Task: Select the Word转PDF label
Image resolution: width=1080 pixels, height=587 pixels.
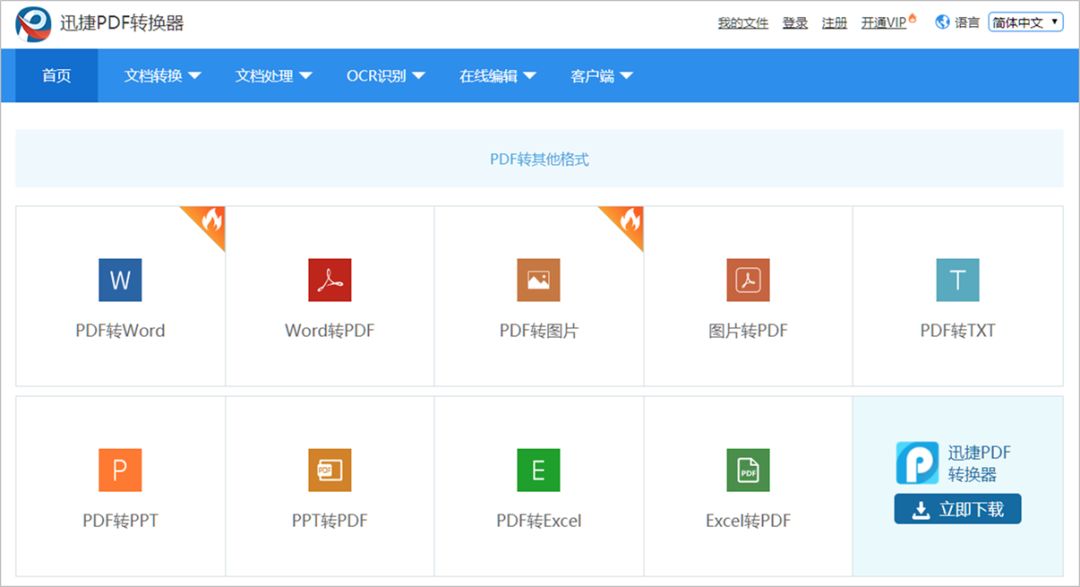Action: [329, 331]
